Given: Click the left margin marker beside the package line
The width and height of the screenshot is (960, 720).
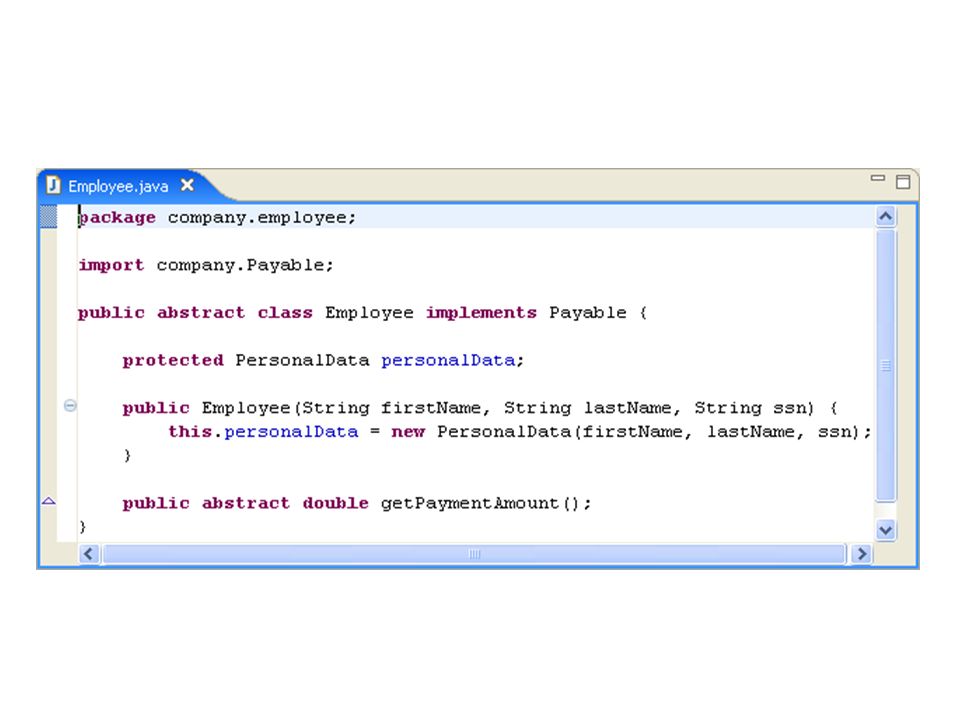Looking at the screenshot, I should point(48,217).
